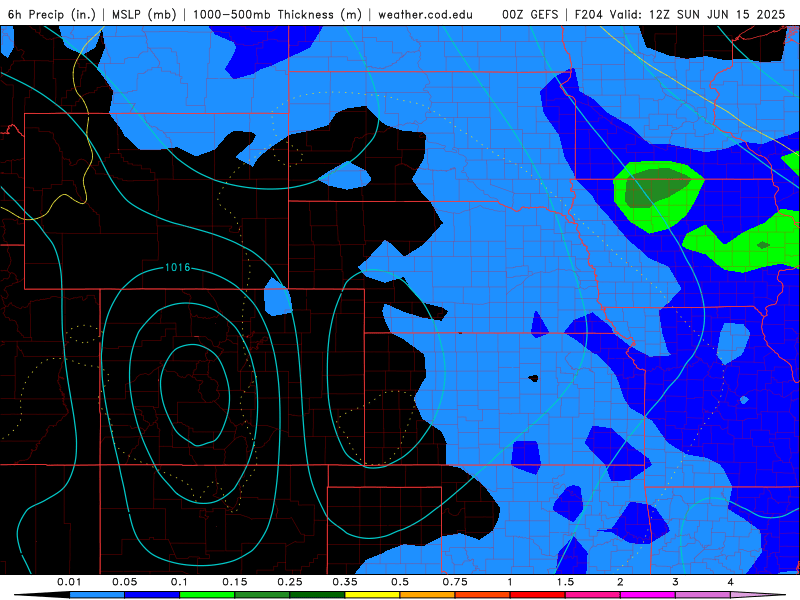Click the 0.5 colorbar value label
Image resolution: width=800 pixels, height=600 pixels.
(400, 582)
